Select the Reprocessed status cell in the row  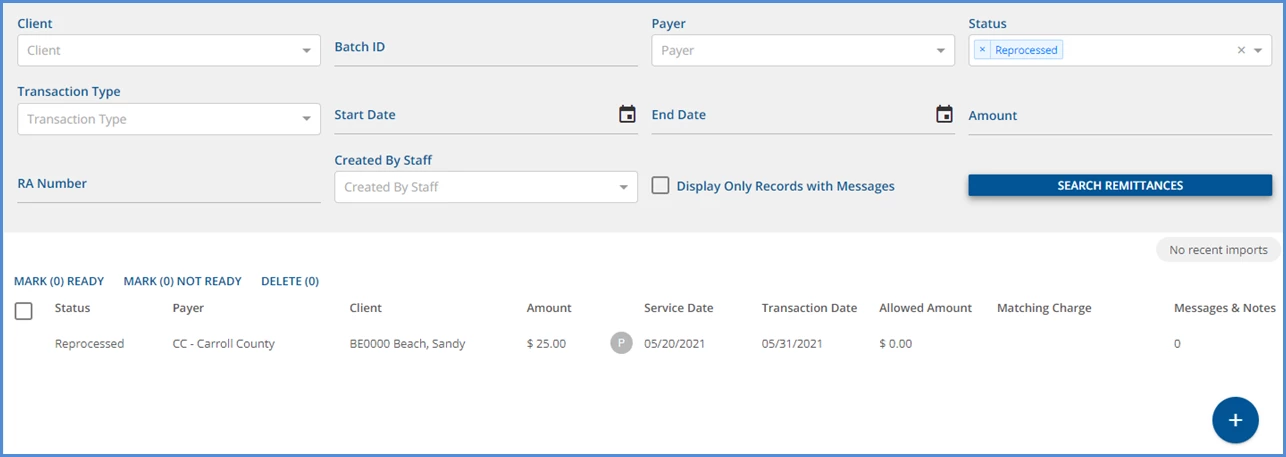click(x=90, y=343)
